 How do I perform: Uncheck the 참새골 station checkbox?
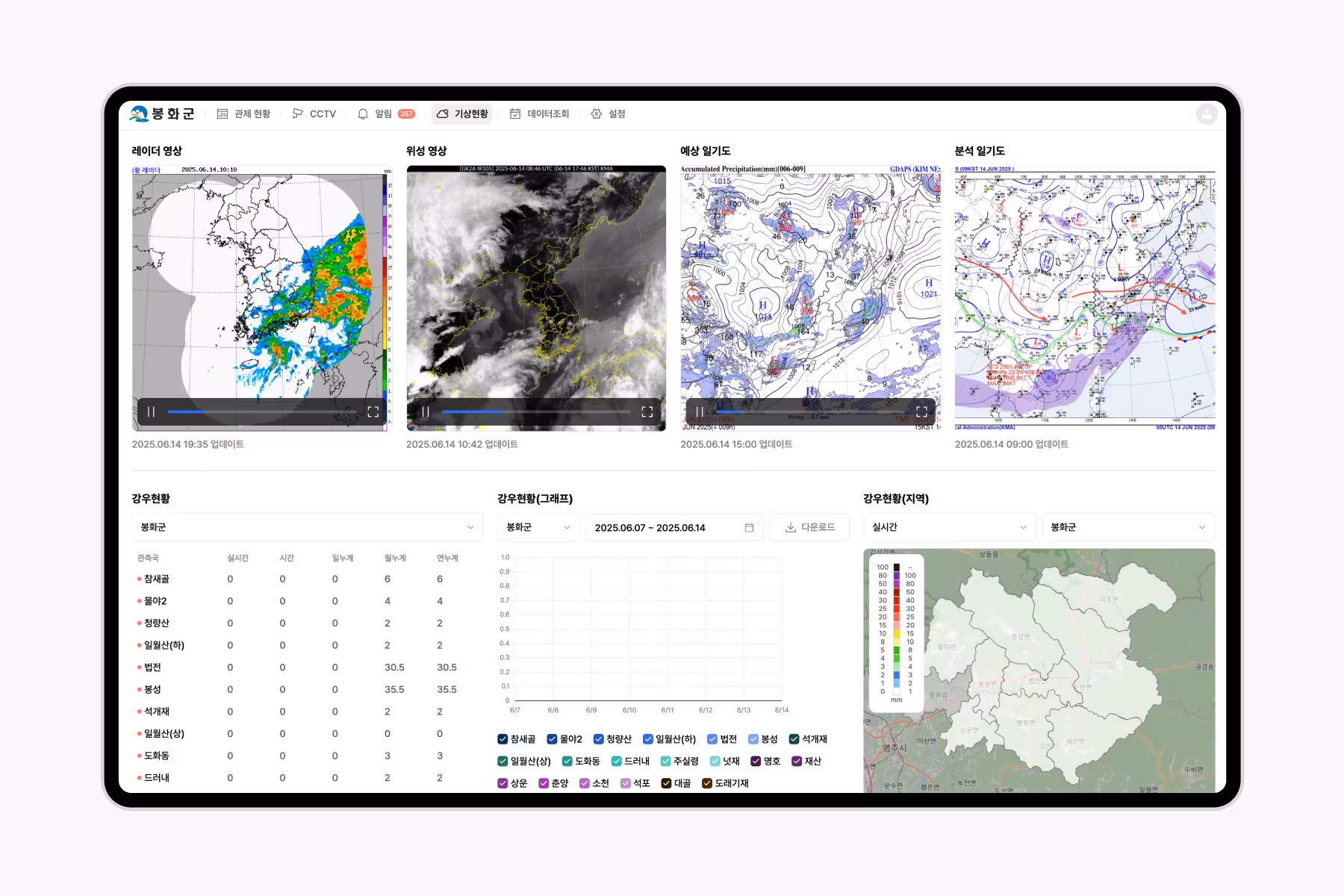point(503,739)
